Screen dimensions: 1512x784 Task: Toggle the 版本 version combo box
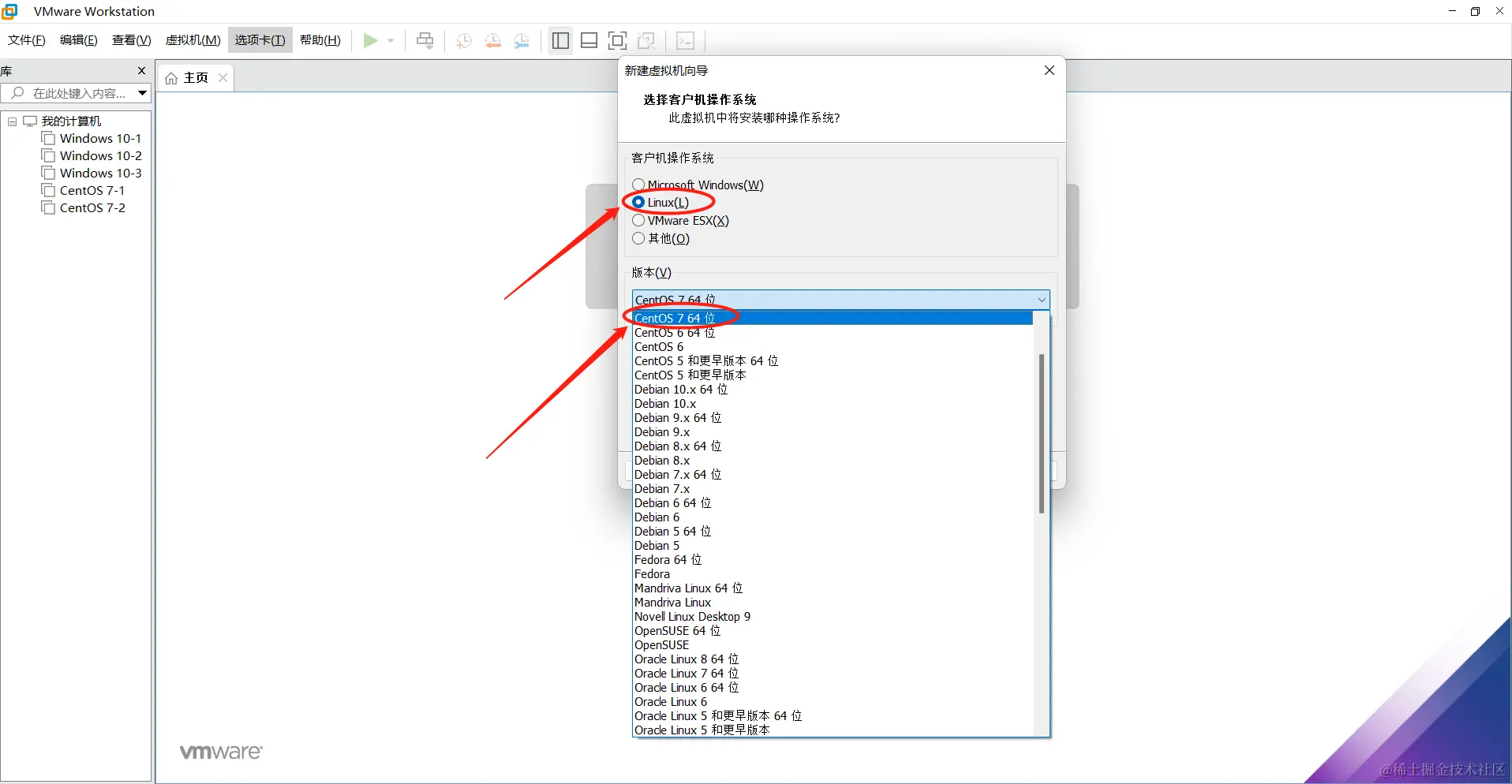coord(840,300)
